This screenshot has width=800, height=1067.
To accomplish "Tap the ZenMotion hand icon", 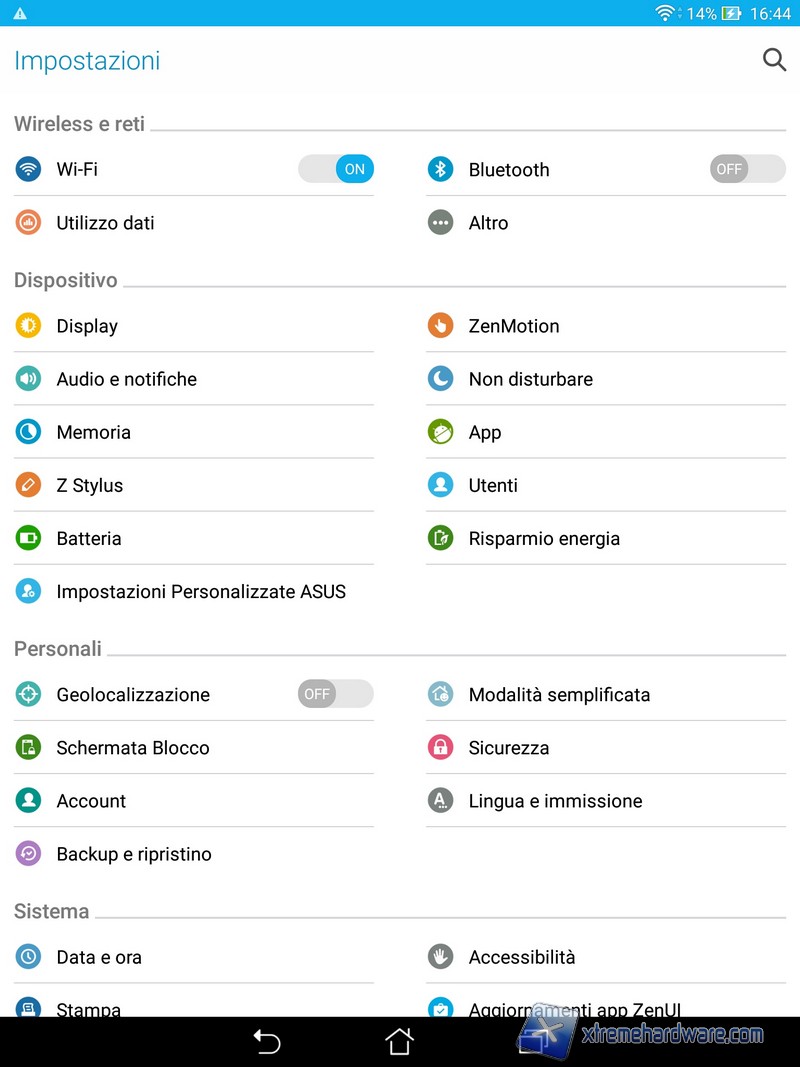I will (x=440, y=326).
